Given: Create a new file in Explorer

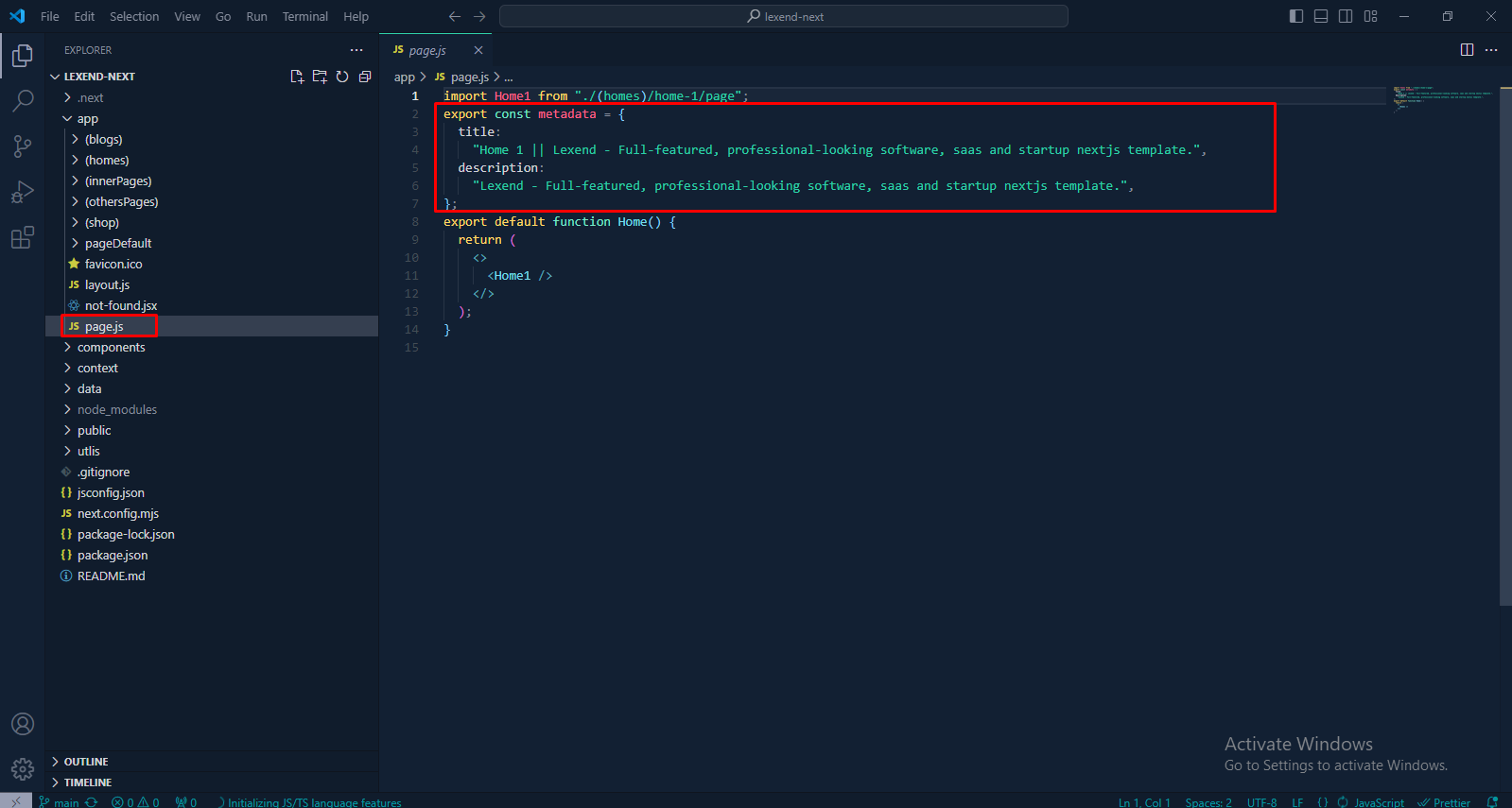Looking at the screenshot, I should pyautogui.click(x=297, y=77).
